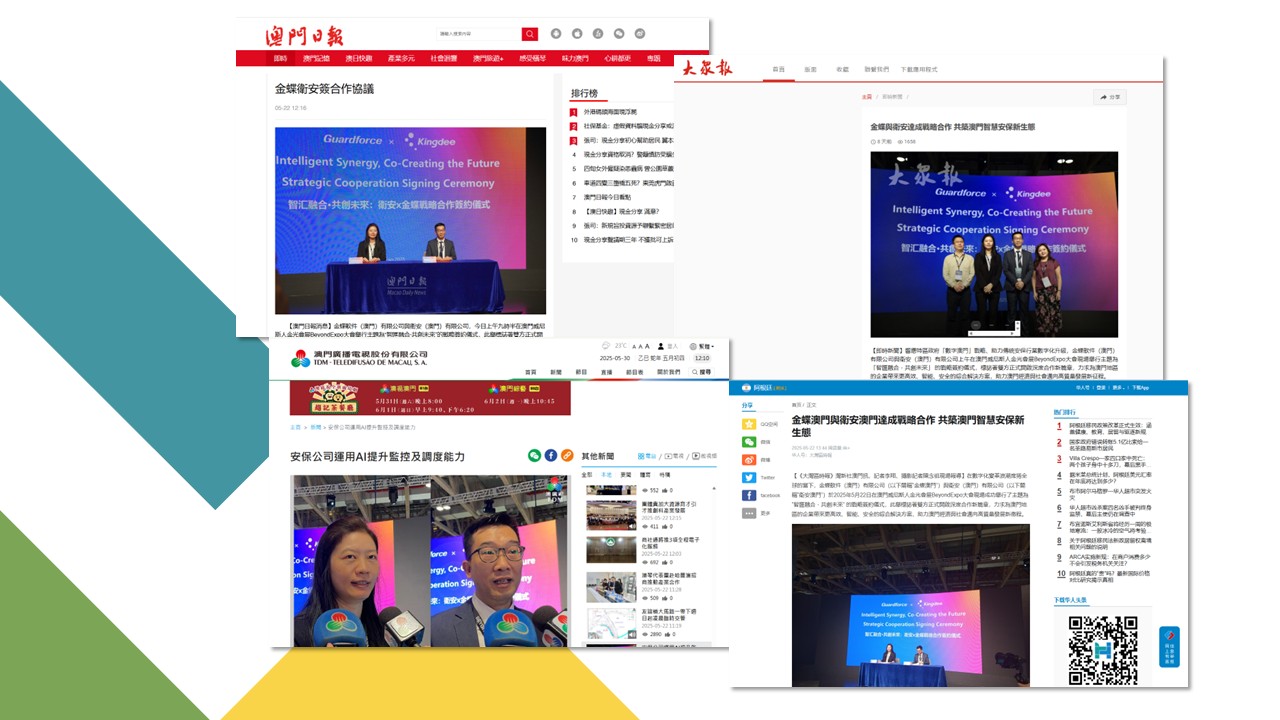The height and width of the screenshot is (720, 1280).
Task: Click the red search magnifier on Macao Daily
Action: point(529,34)
